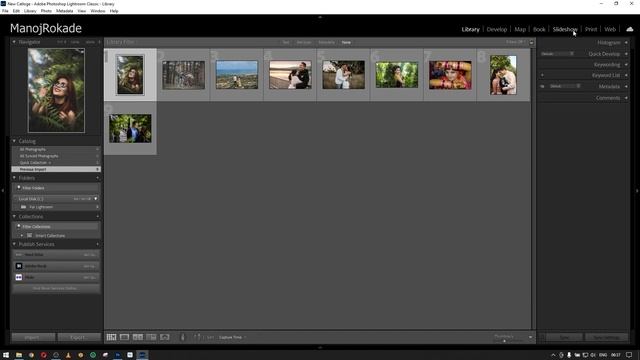Image resolution: width=640 pixels, height=360 pixels.
Task: Click the Flickr publish service icon
Action: click(19, 277)
